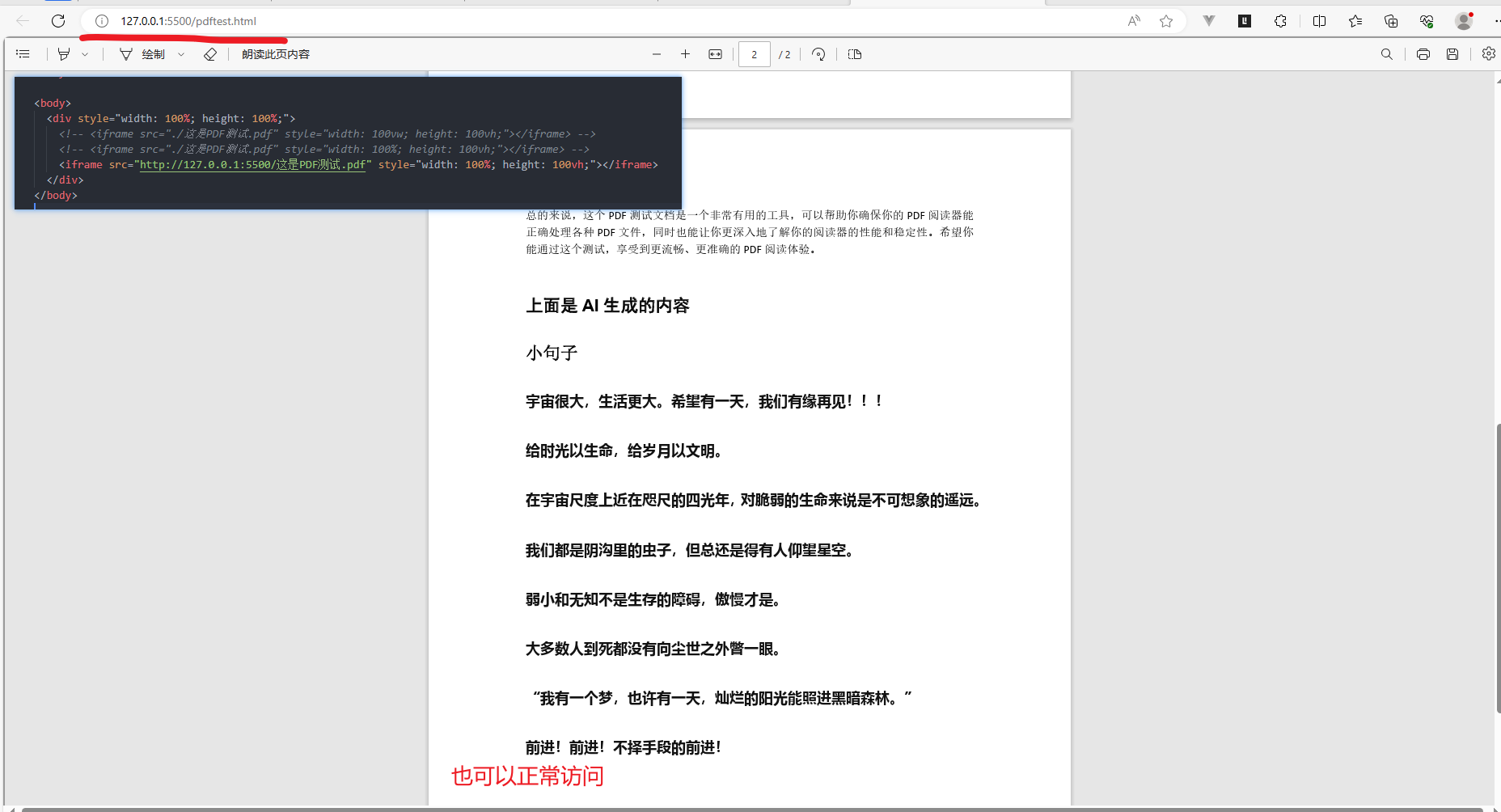Search within the PDF
Screen dimensions: 1501x812
click(1387, 54)
